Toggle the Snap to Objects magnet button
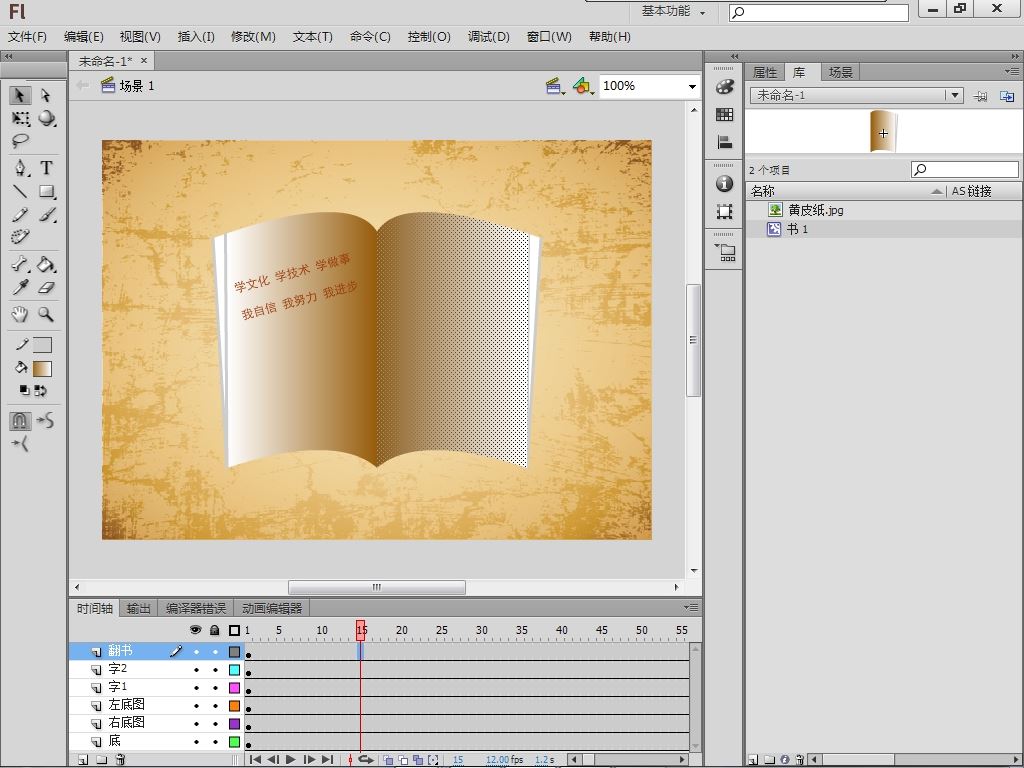This screenshot has height=768, width=1024. click(20, 421)
